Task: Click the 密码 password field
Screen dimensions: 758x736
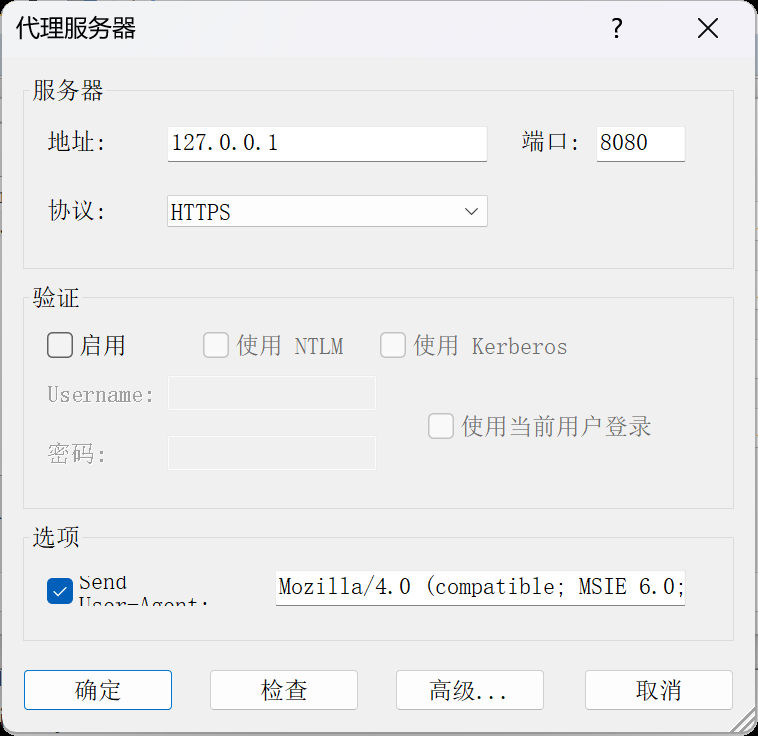Action: (x=272, y=453)
